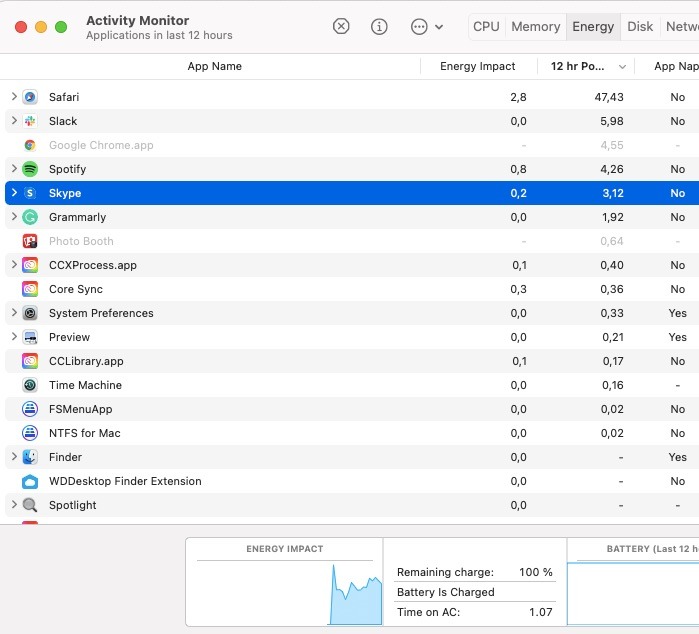Image resolution: width=699 pixels, height=634 pixels.
Task: Click the Energy Impact graph
Action: coord(285,593)
